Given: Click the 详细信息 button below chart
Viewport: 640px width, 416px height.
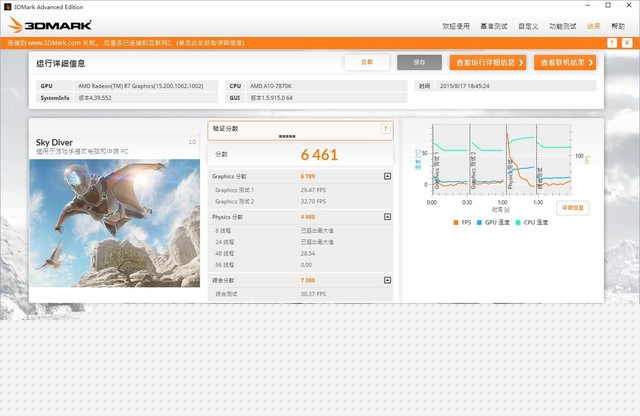Looking at the screenshot, I should click(x=573, y=207).
